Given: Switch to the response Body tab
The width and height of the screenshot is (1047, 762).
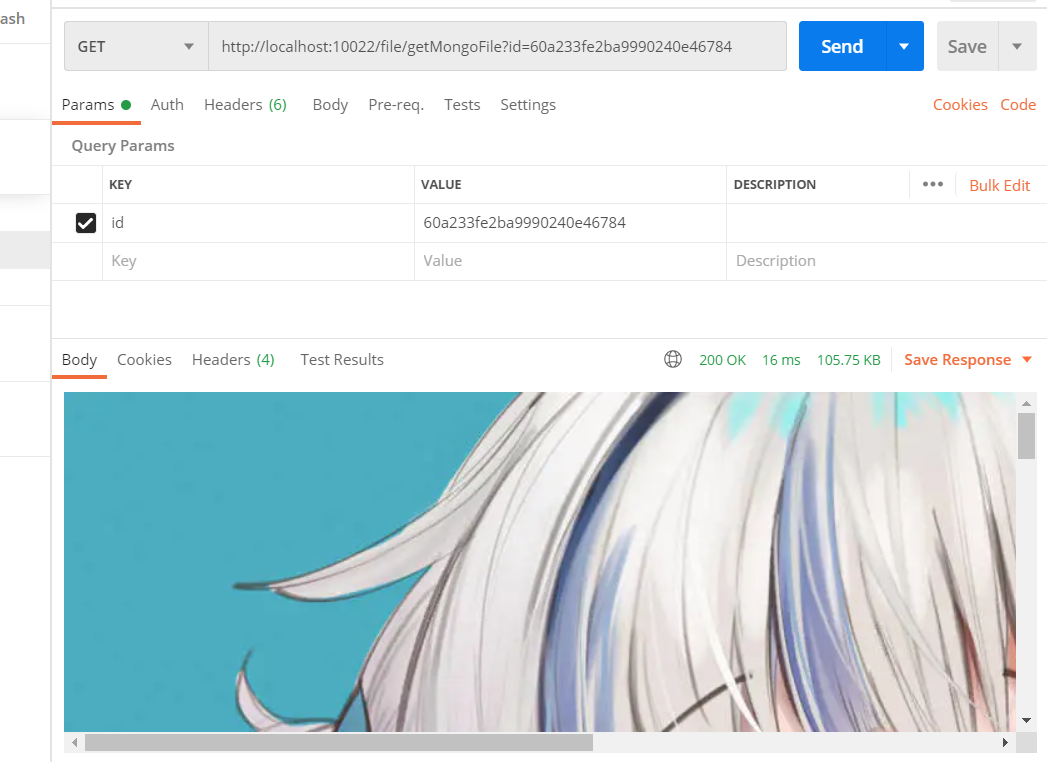Looking at the screenshot, I should tap(79, 360).
